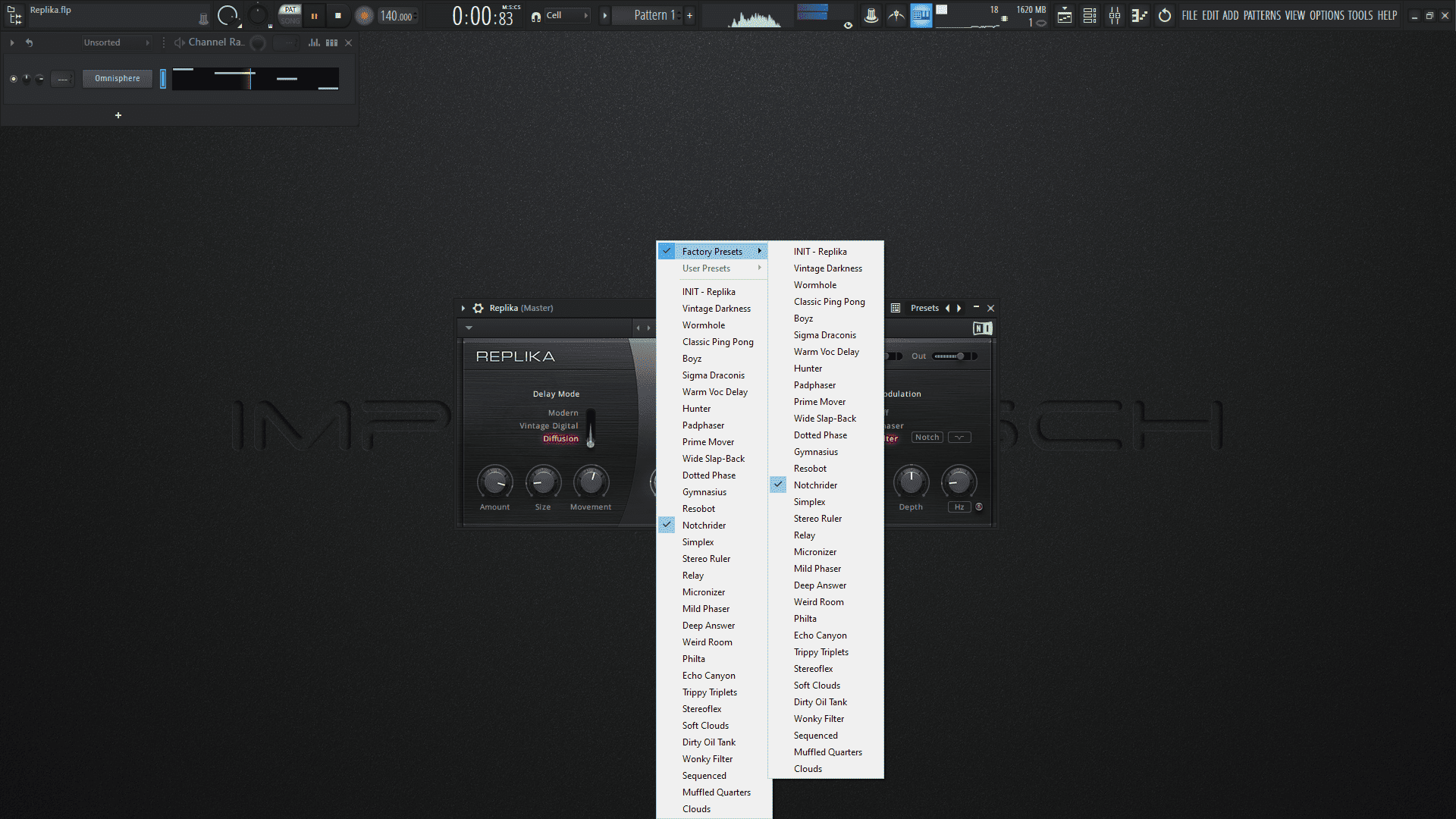Viewport: 1456px width, 819px height.
Task: Expand Replika window menu arrow left of gear
Action: (x=463, y=308)
